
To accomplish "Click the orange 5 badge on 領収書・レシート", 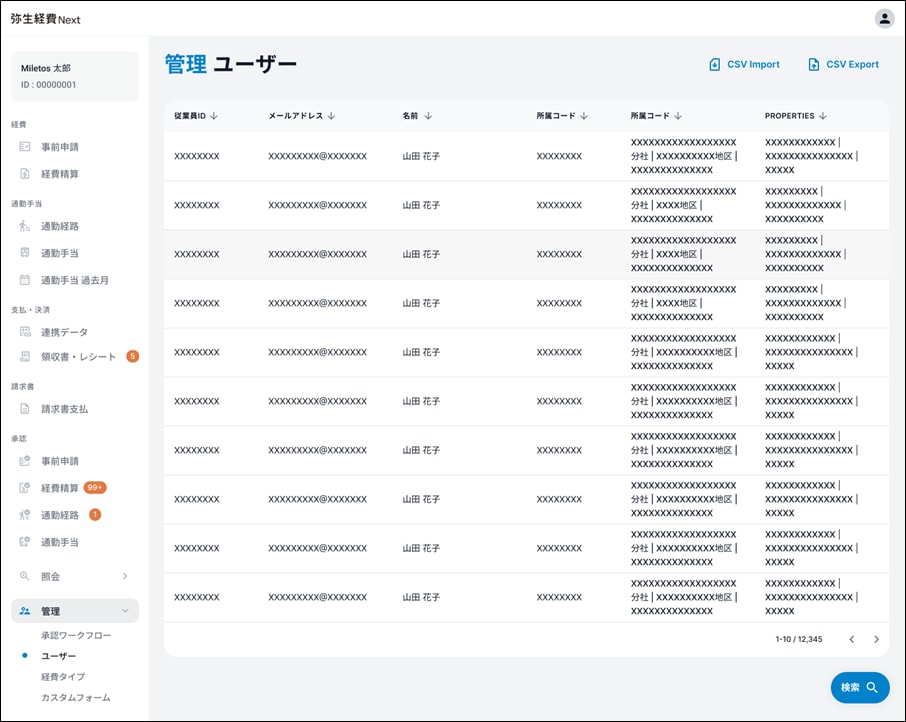I will (x=132, y=356).
